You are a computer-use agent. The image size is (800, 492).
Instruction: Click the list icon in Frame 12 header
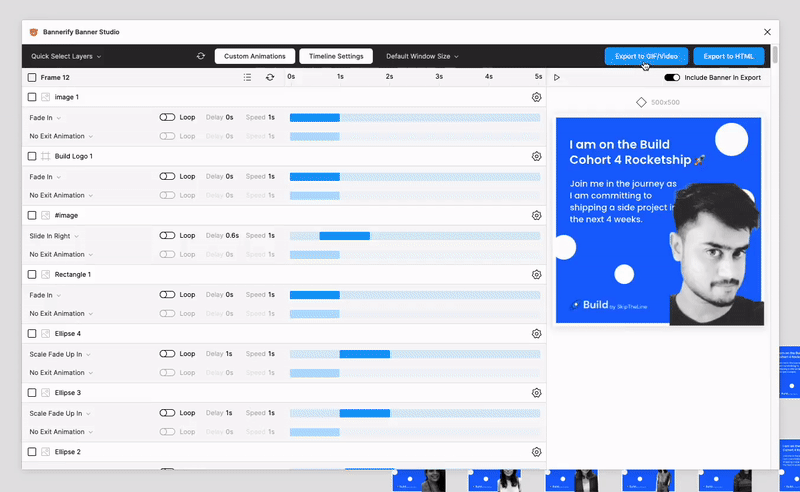point(247,77)
